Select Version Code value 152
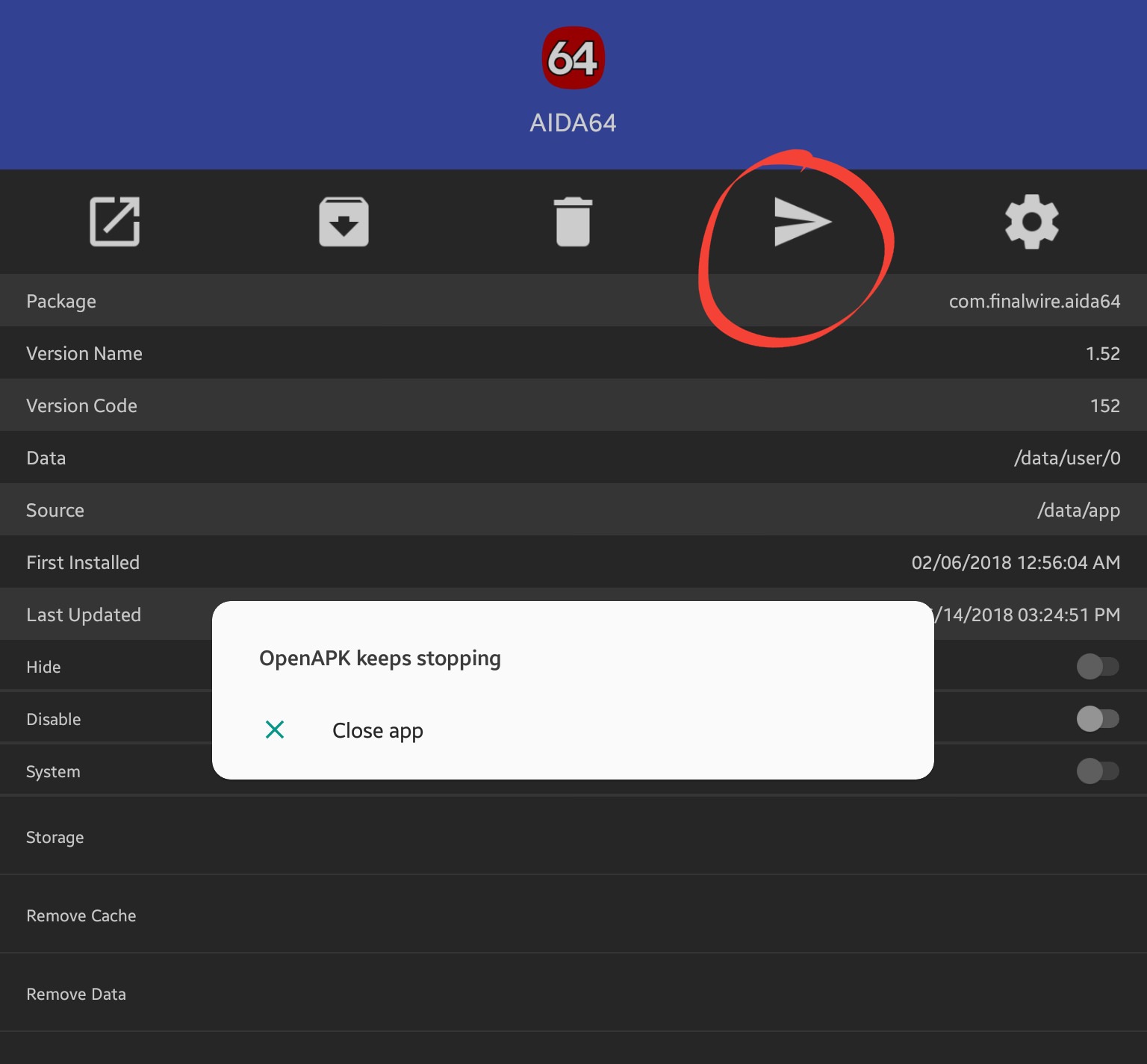The width and height of the screenshot is (1147, 1064). 1105,405
